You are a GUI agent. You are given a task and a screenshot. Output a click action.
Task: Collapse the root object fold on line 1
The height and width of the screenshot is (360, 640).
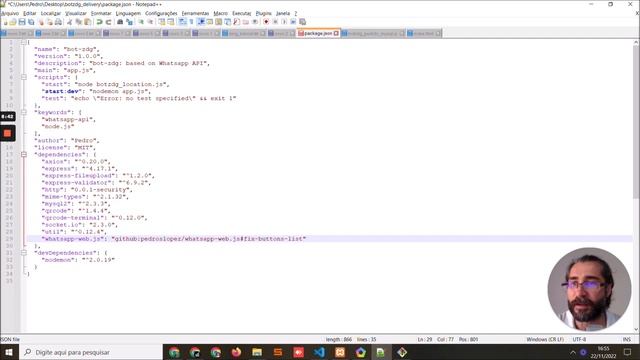pos(24,42)
